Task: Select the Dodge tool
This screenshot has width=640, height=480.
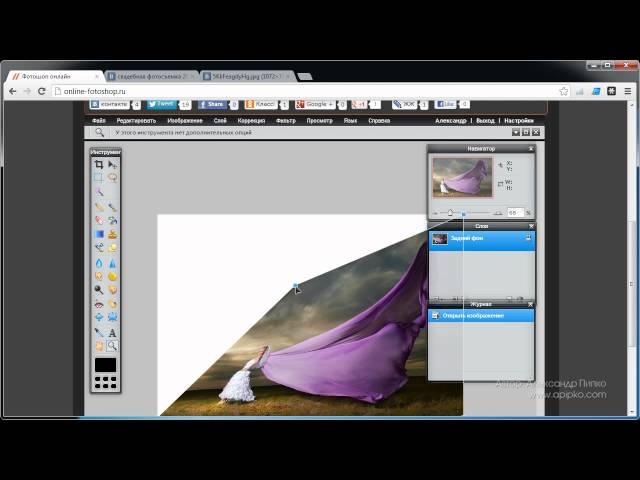Action: click(99, 290)
